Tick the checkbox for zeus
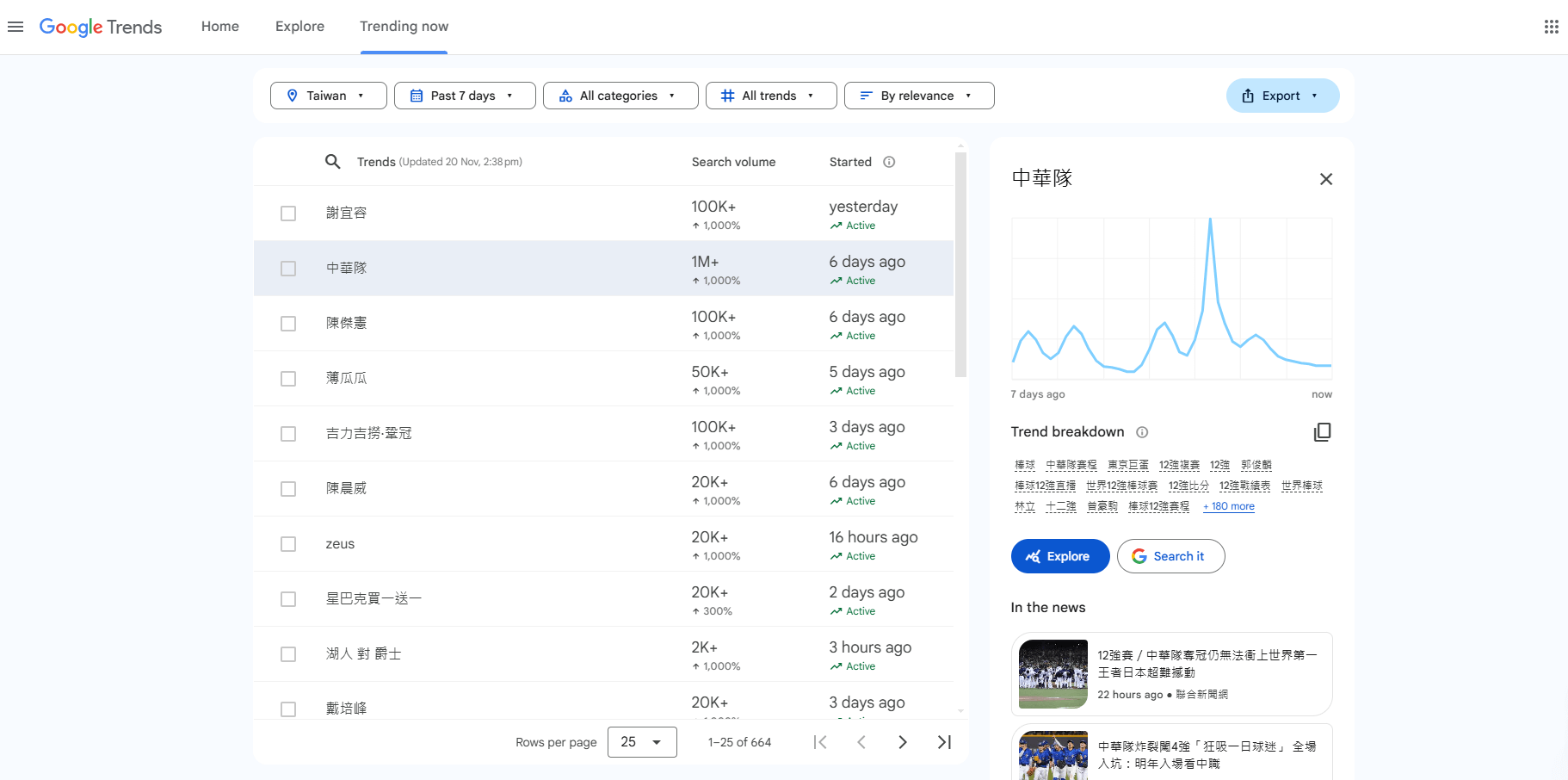 [288, 544]
